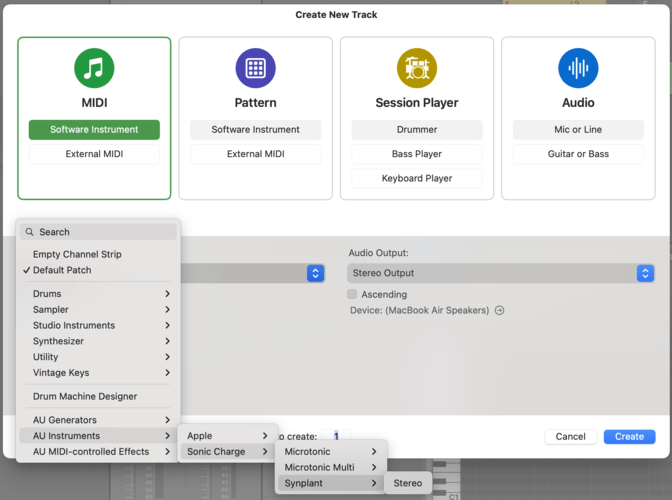Pick Empty Channel Strip menu entry
This screenshot has height=500, width=672.
77,254
